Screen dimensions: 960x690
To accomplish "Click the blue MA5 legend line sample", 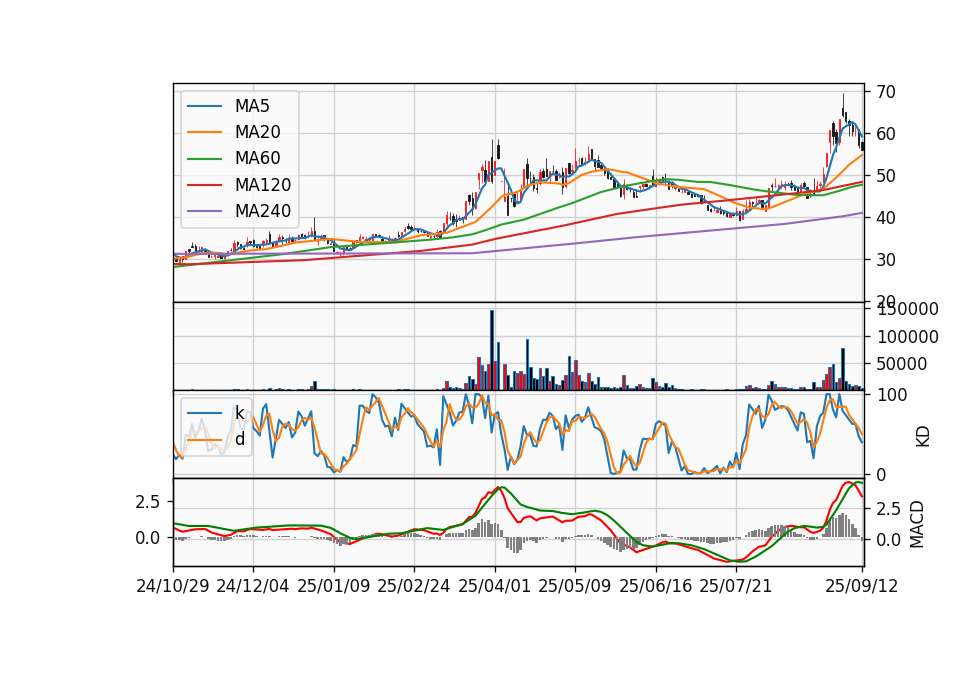I will coord(204,106).
